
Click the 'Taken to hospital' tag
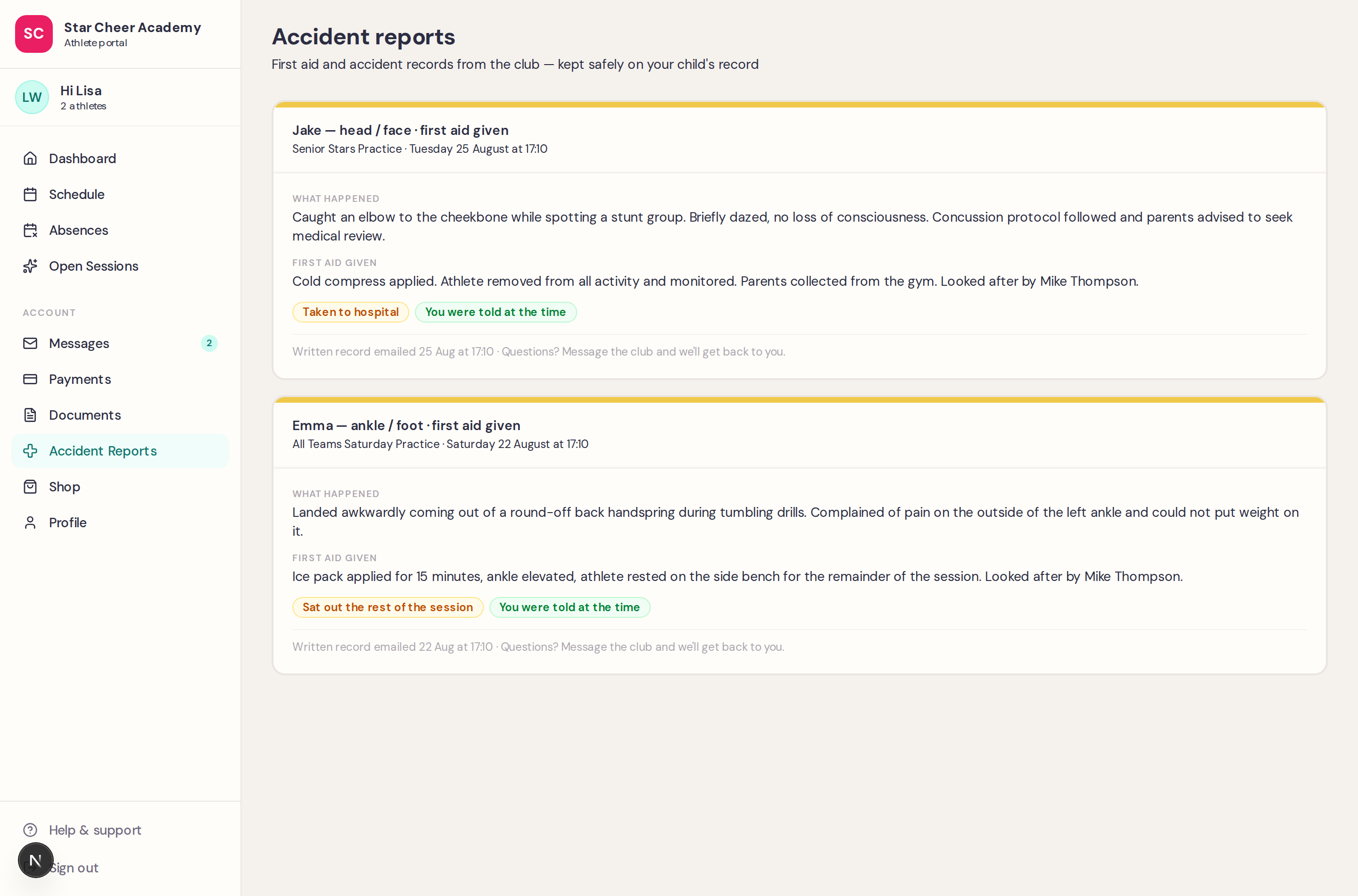coord(350,312)
